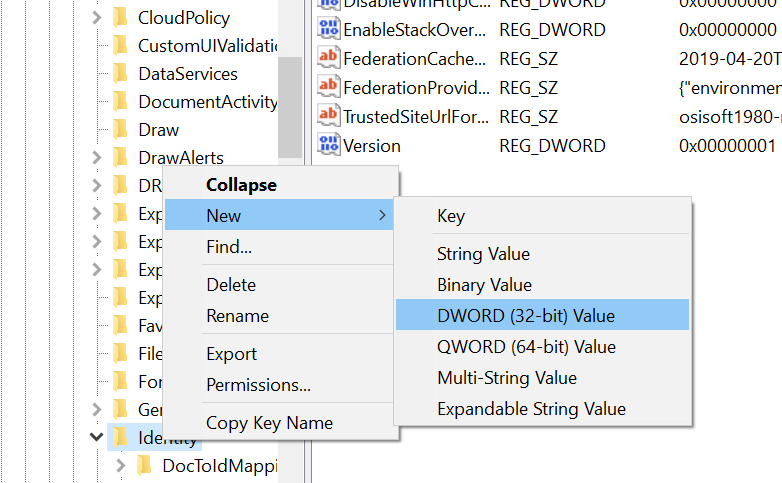Click the EnableStackOver DWORD value icon

(x=329, y=28)
